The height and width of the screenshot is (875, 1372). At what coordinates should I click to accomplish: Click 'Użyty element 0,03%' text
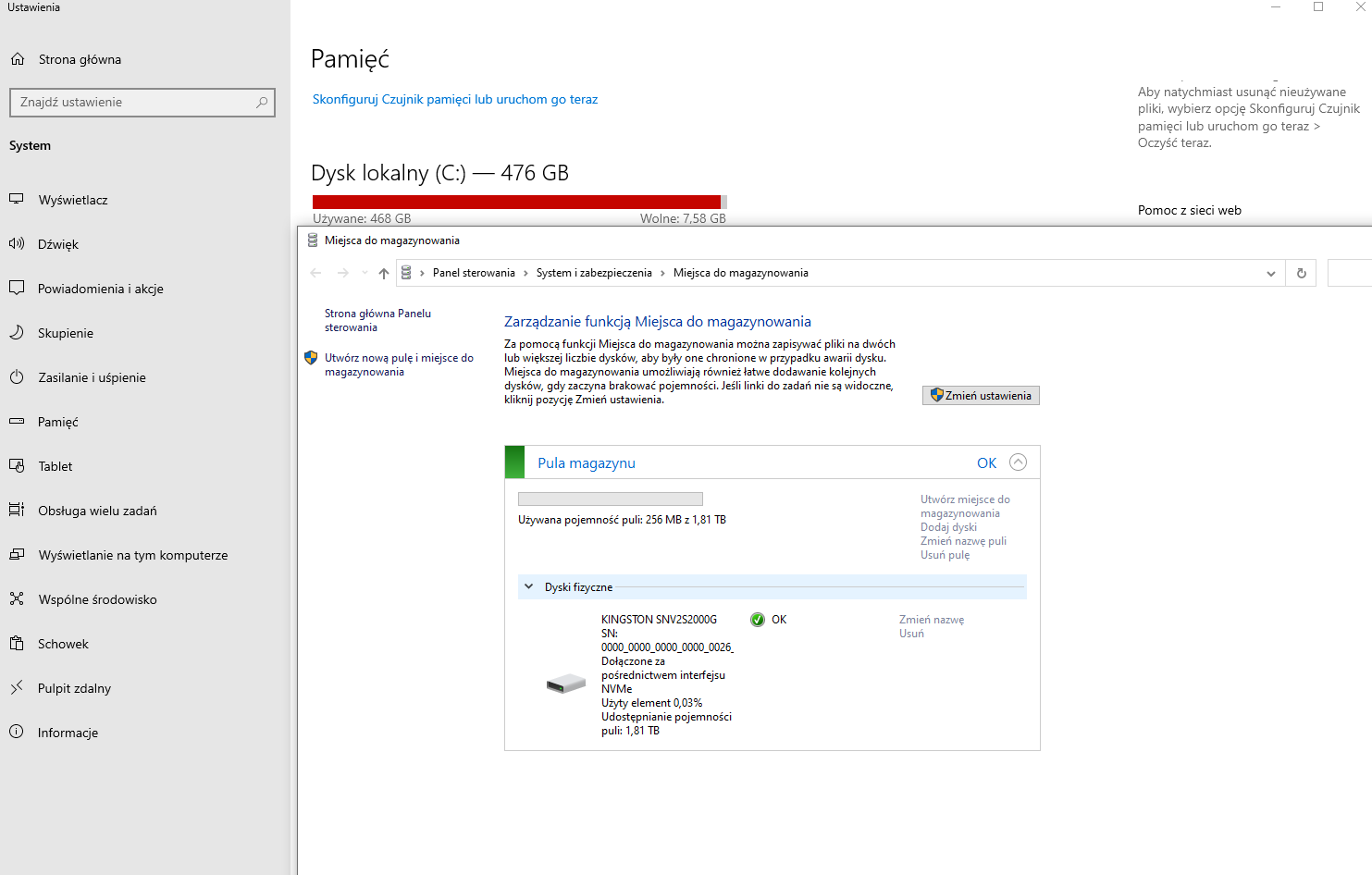click(651, 703)
